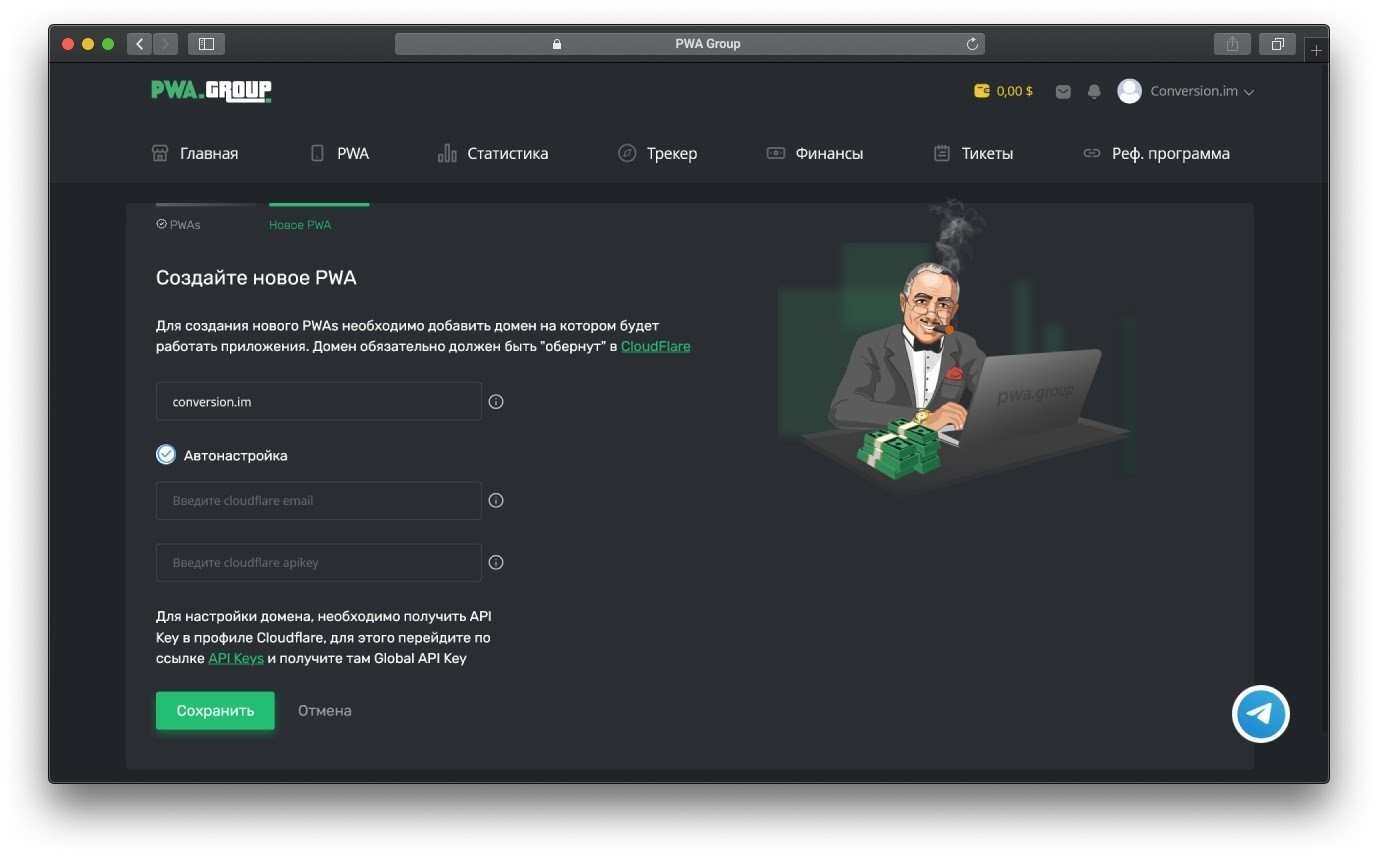Click the notifications bell icon
1378x856 pixels.
point(1094,91)
